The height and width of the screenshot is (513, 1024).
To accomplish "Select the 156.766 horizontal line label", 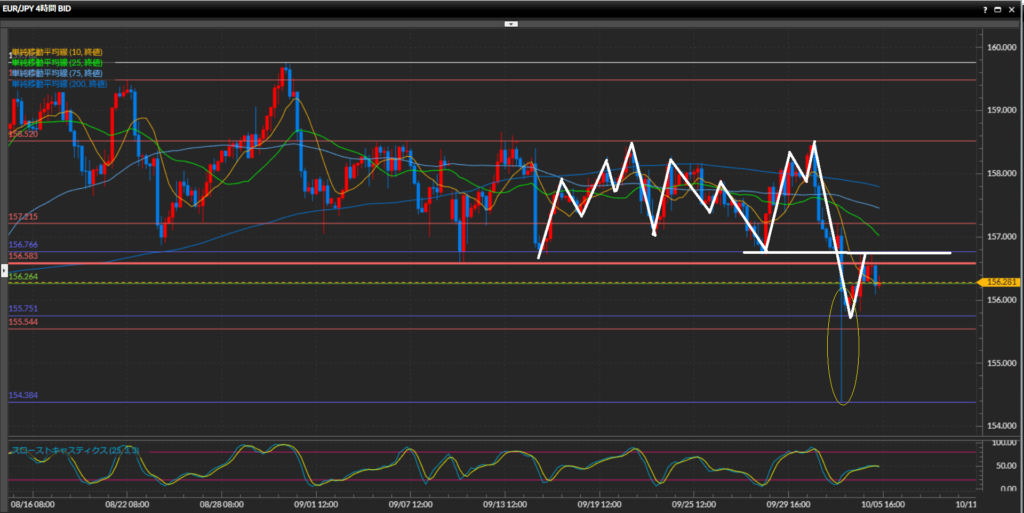I will coord(23,244).
